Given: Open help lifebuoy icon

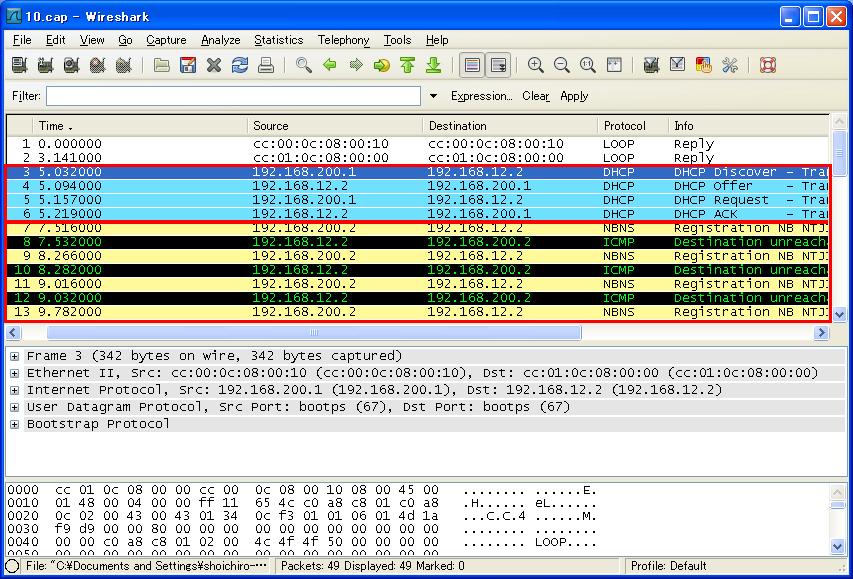Looking at the screenshot, I should click(768, 65).
